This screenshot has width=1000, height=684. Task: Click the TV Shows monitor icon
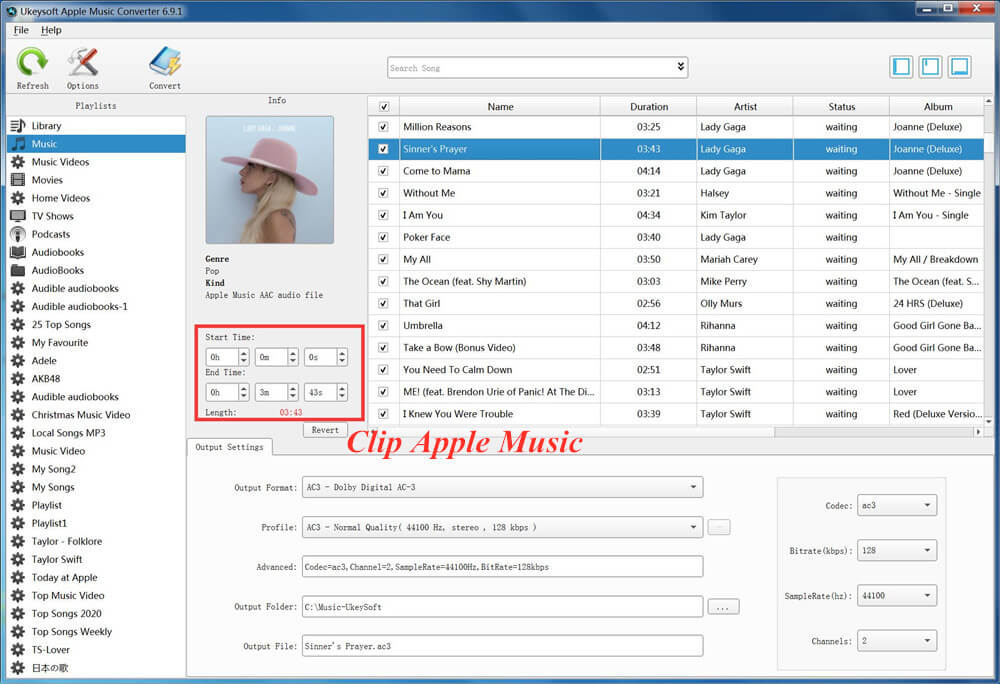click(x=18, y=216)
